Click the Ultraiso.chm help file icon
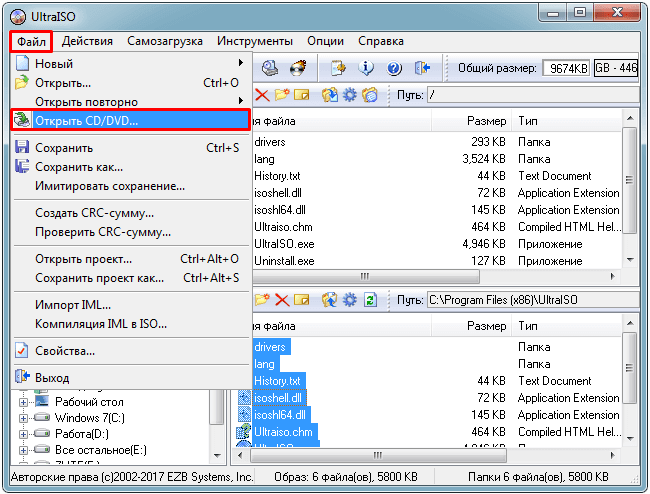 (244, 432)
